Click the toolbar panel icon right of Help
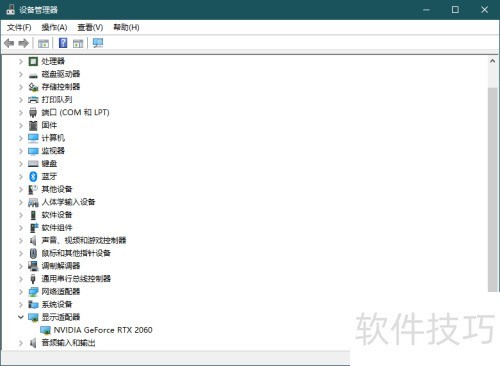Image resolution: width=500 pixels, height=366 pixels. (x=78, y=43)
